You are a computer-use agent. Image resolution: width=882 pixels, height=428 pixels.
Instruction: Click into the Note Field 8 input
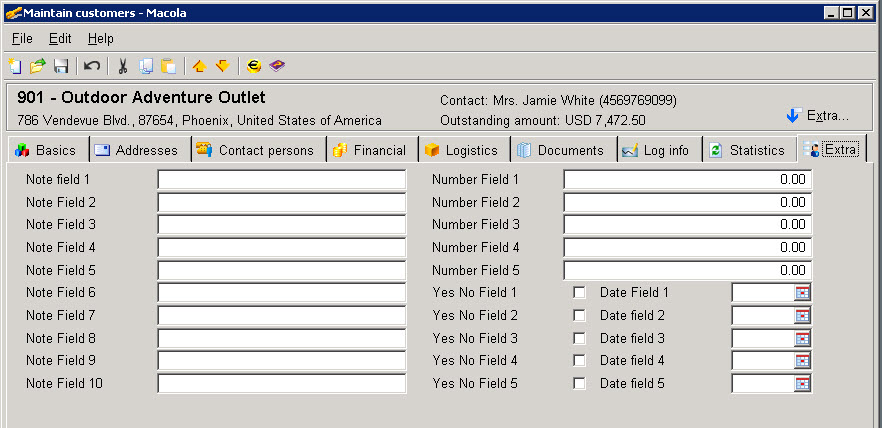click(x=281, y=338)
